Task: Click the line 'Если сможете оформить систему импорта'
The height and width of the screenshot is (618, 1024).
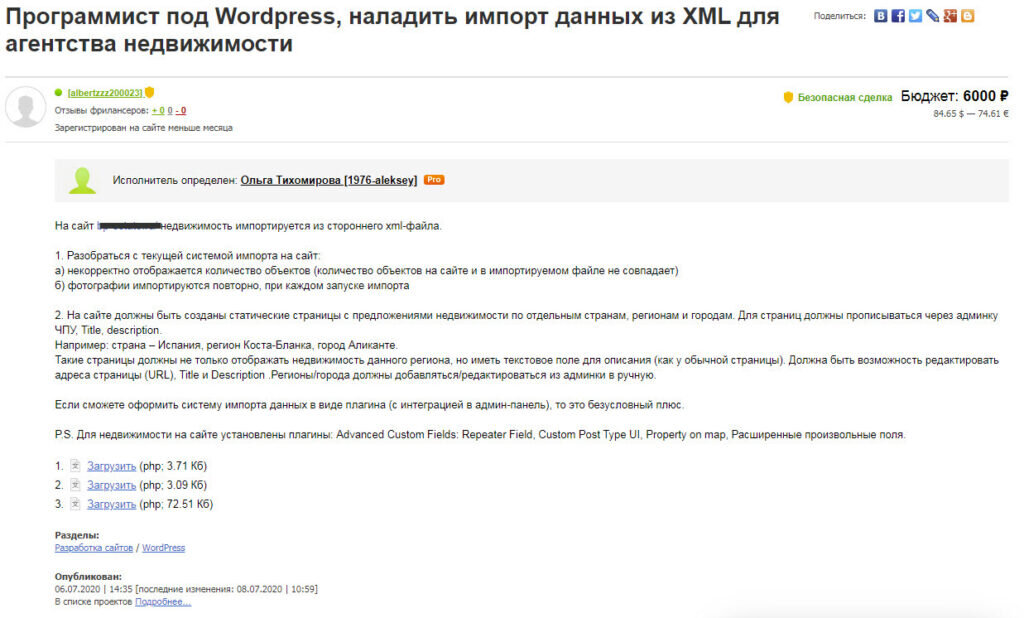Action: pos(369,405)
